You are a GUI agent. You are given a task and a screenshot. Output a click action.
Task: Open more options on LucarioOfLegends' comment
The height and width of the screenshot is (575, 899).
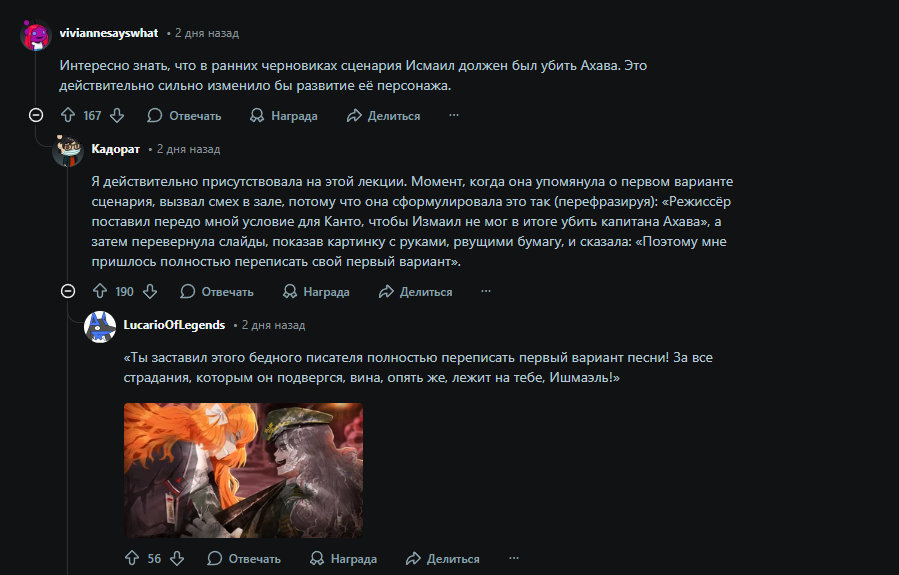click(x=514, y=558)
